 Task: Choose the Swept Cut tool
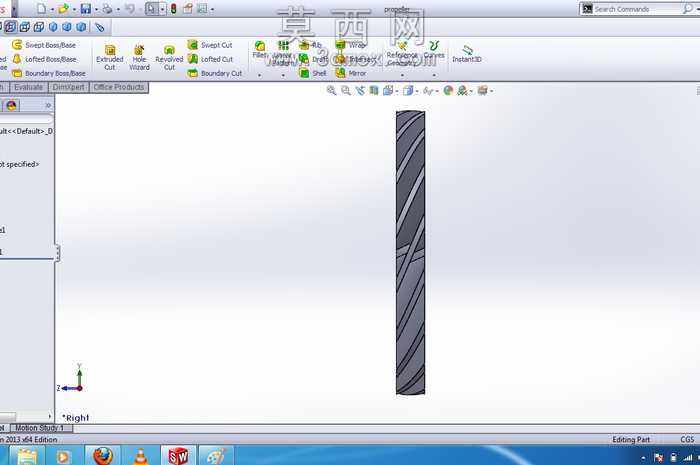[x=210, y=45]
